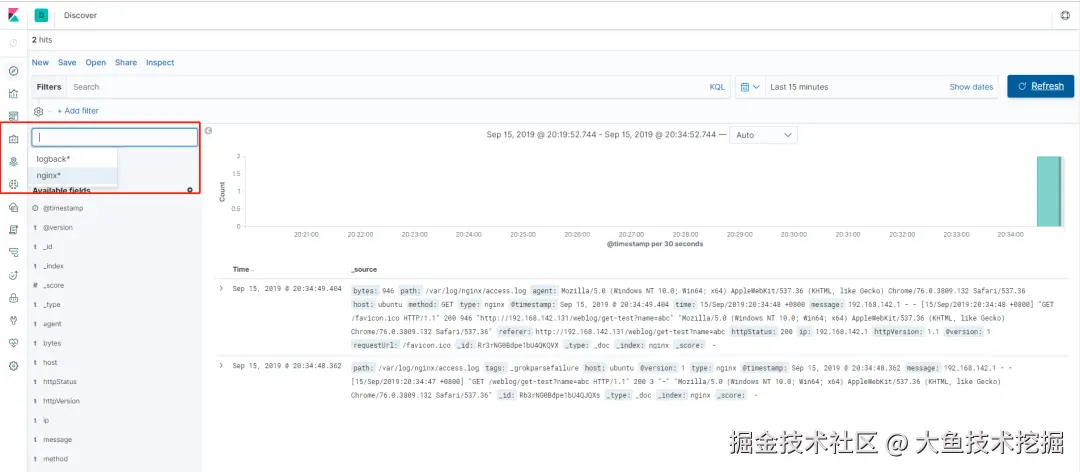Open the available fields settings gear
This screenshot has height=472, width=1080.
point(189,190)
